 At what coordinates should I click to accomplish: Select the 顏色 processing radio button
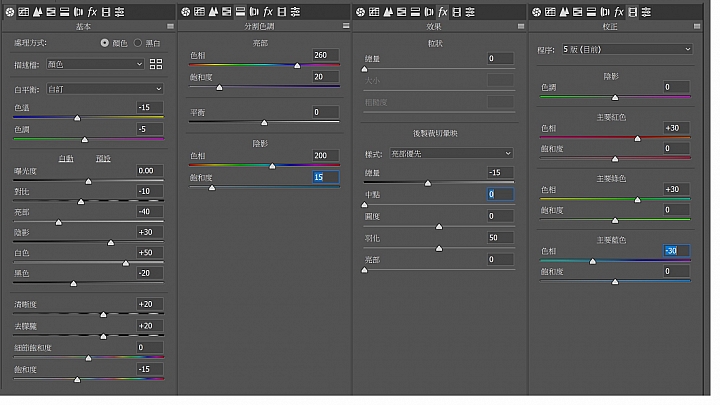pos(105,43)
